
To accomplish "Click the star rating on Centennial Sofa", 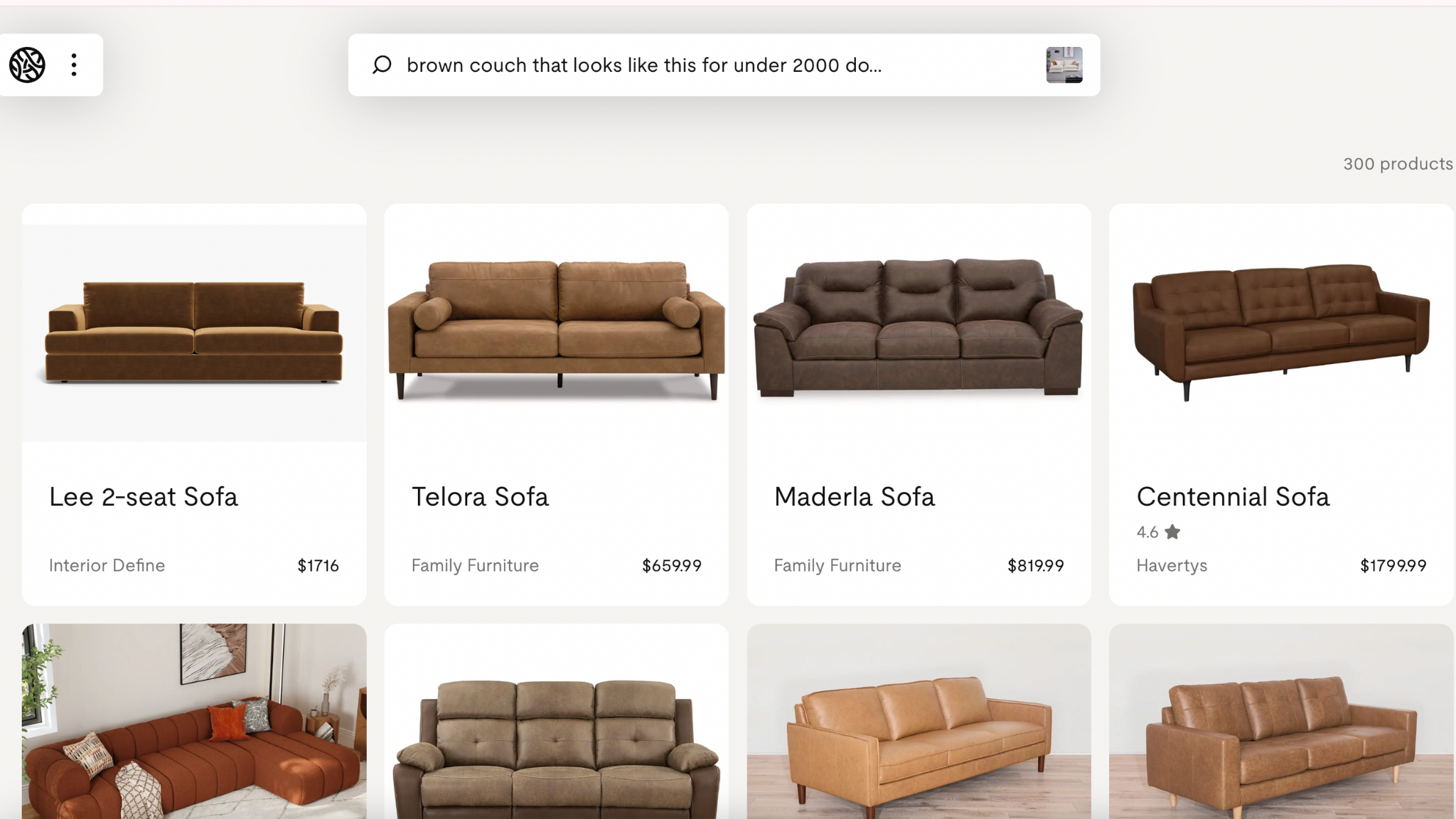I will [x=1158, y=532].
